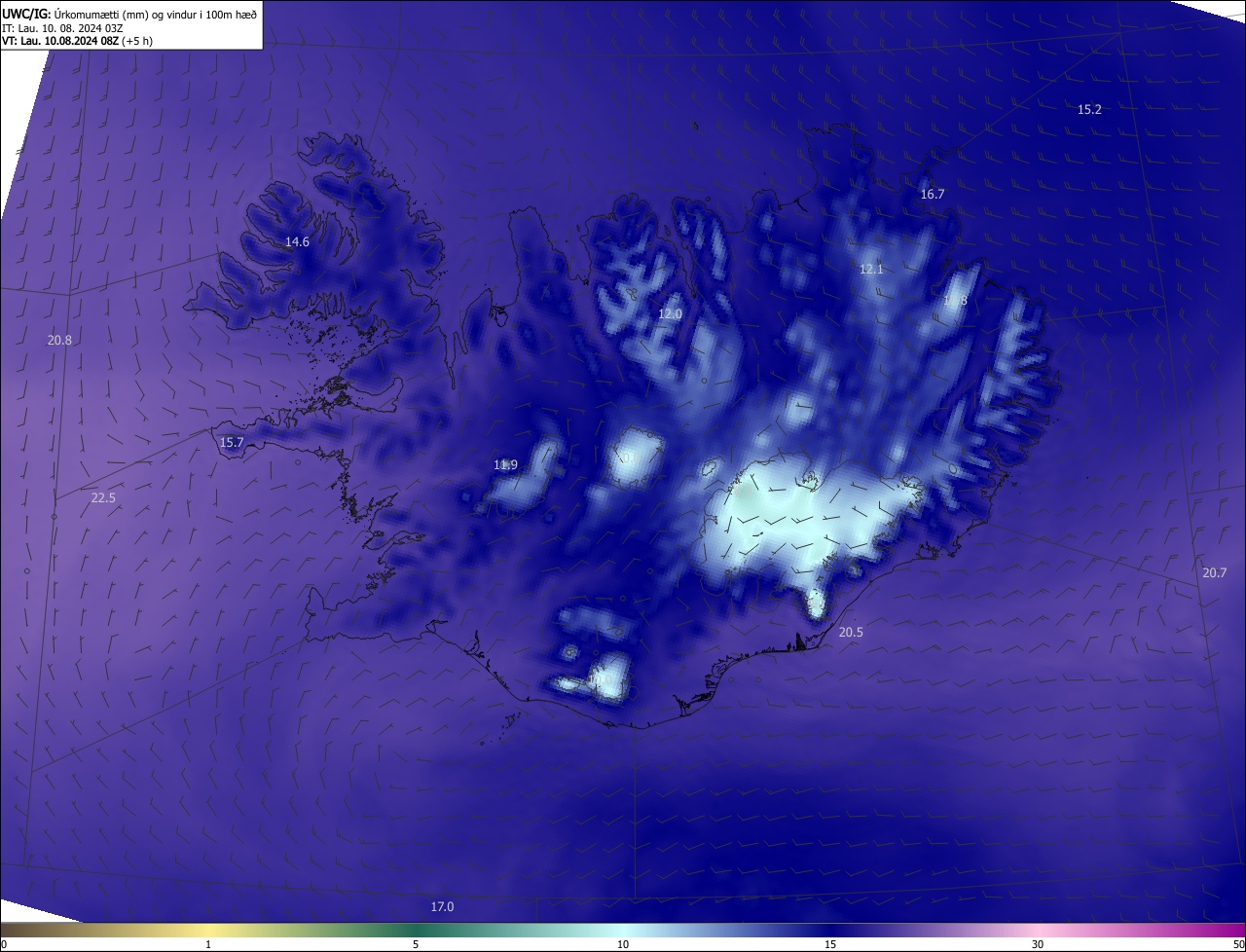Click the 12.1 value label
Screen dimensions: 1246x952
tap(871, 270)
